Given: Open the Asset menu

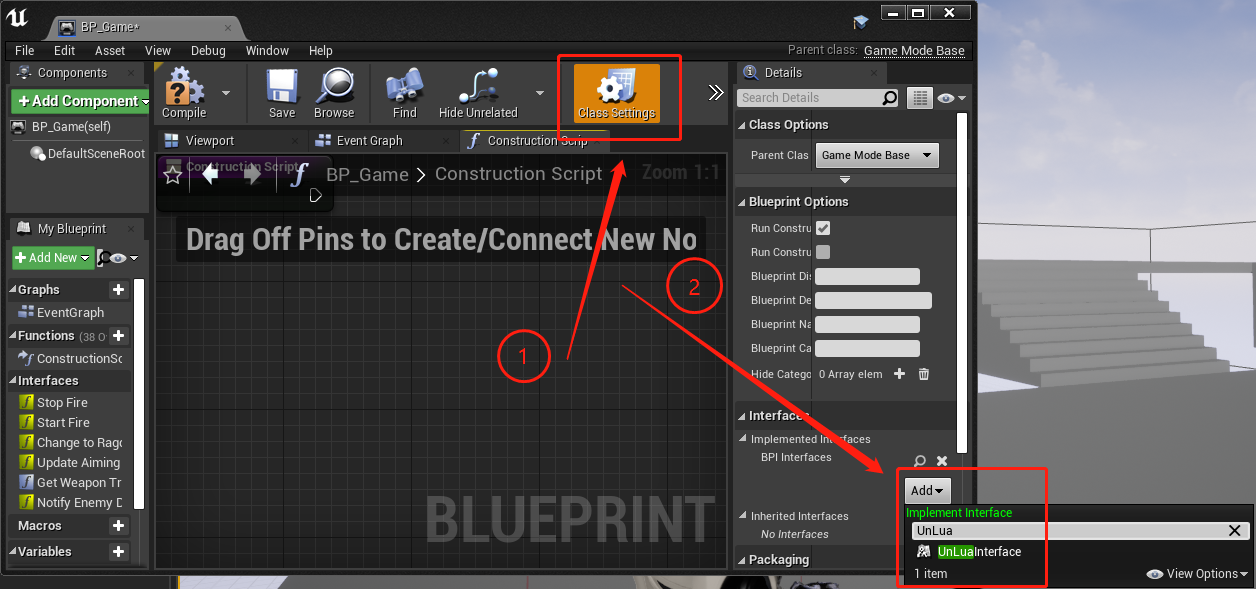Looking at the screenshot, I should click(x=110, y=50).
